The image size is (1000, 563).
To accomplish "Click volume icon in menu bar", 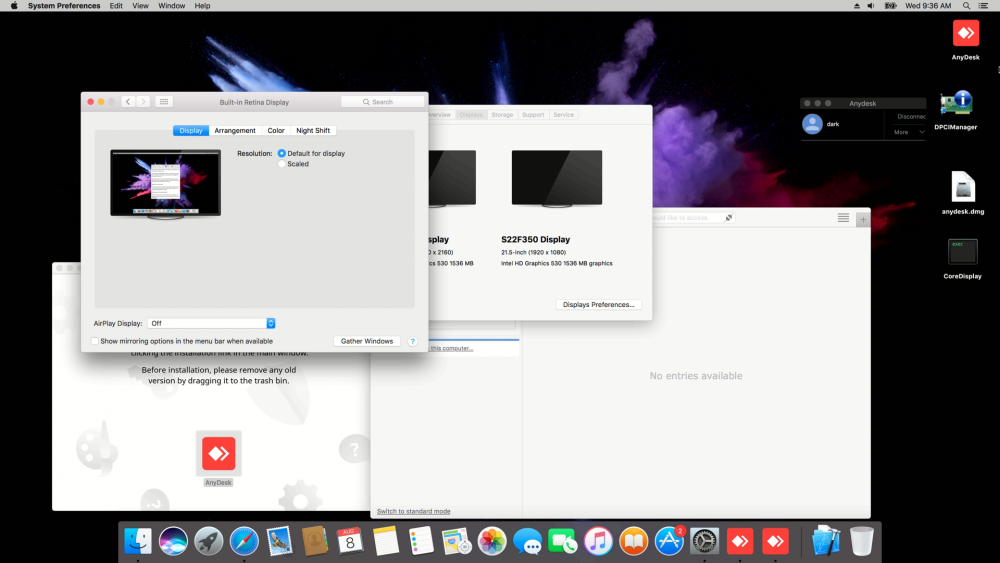I will pyautogui.click(x=871, y=6).
